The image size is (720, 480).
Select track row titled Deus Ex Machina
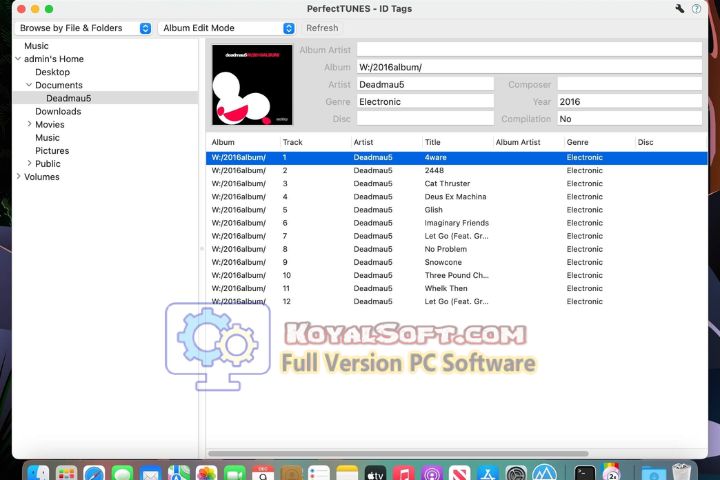[x=456, y=197]
